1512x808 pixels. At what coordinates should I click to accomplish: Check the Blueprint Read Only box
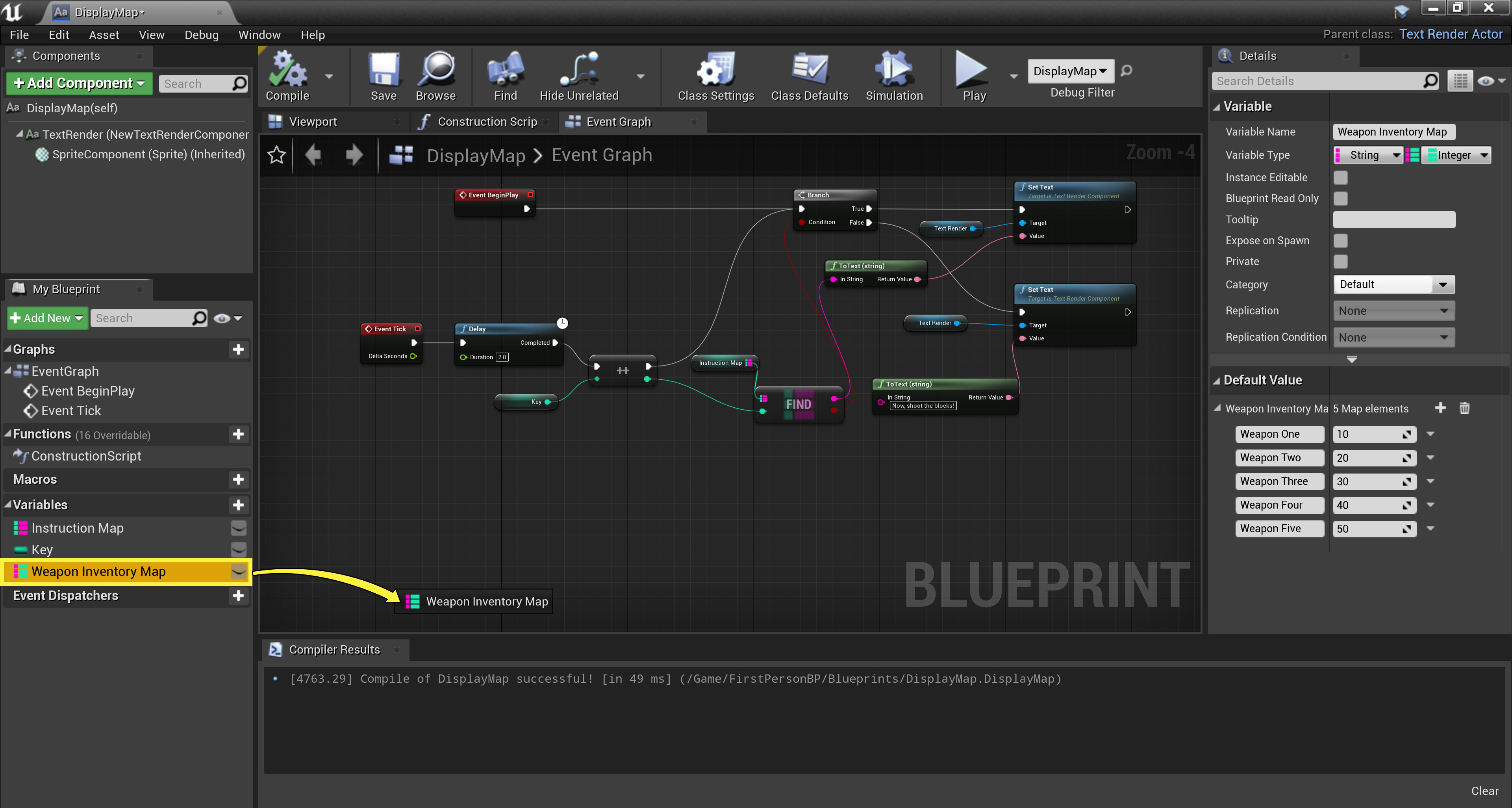(1341, 199)
